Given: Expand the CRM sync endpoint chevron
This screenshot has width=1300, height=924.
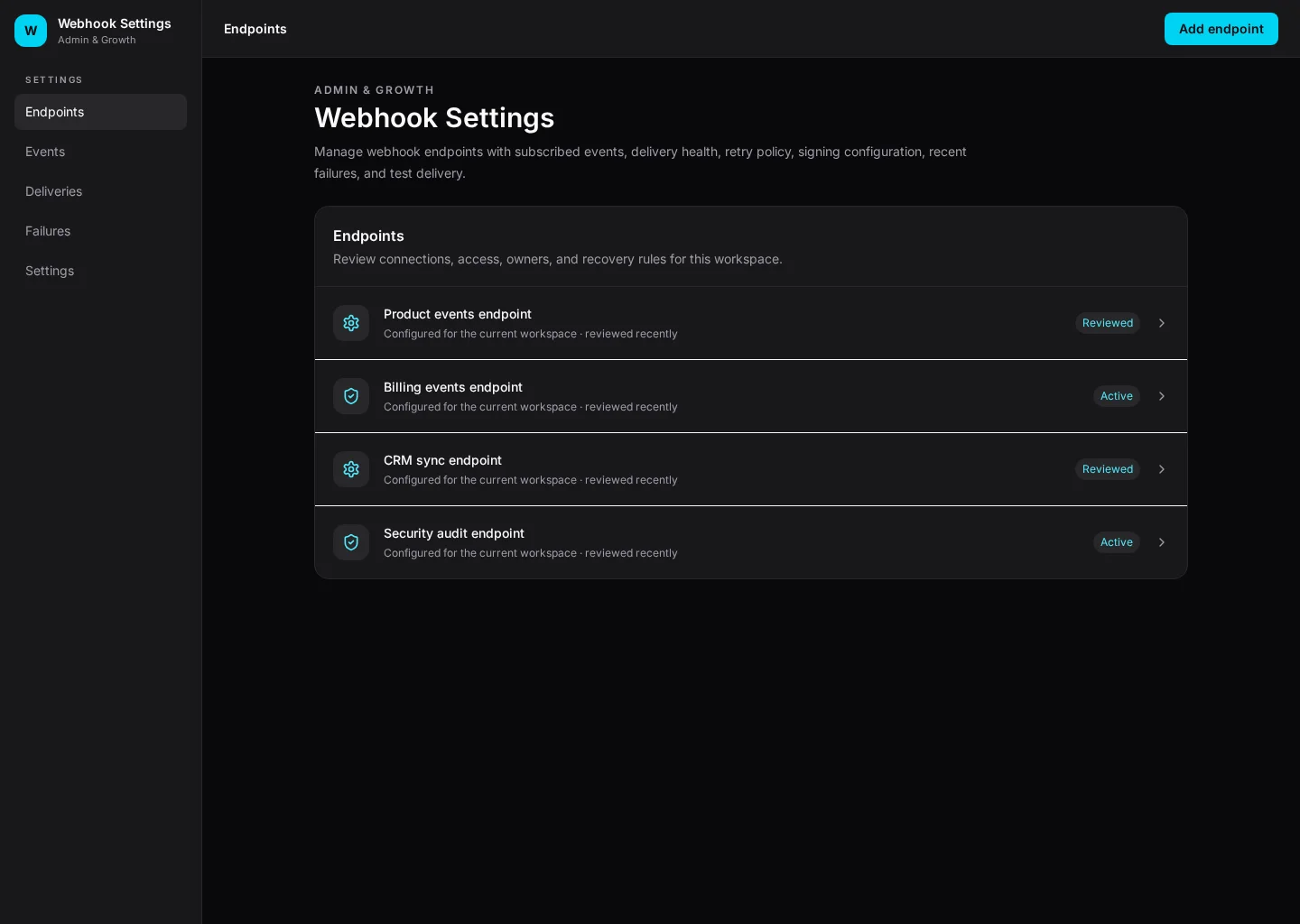Looking at the screenshot, I should [1162, 469].
